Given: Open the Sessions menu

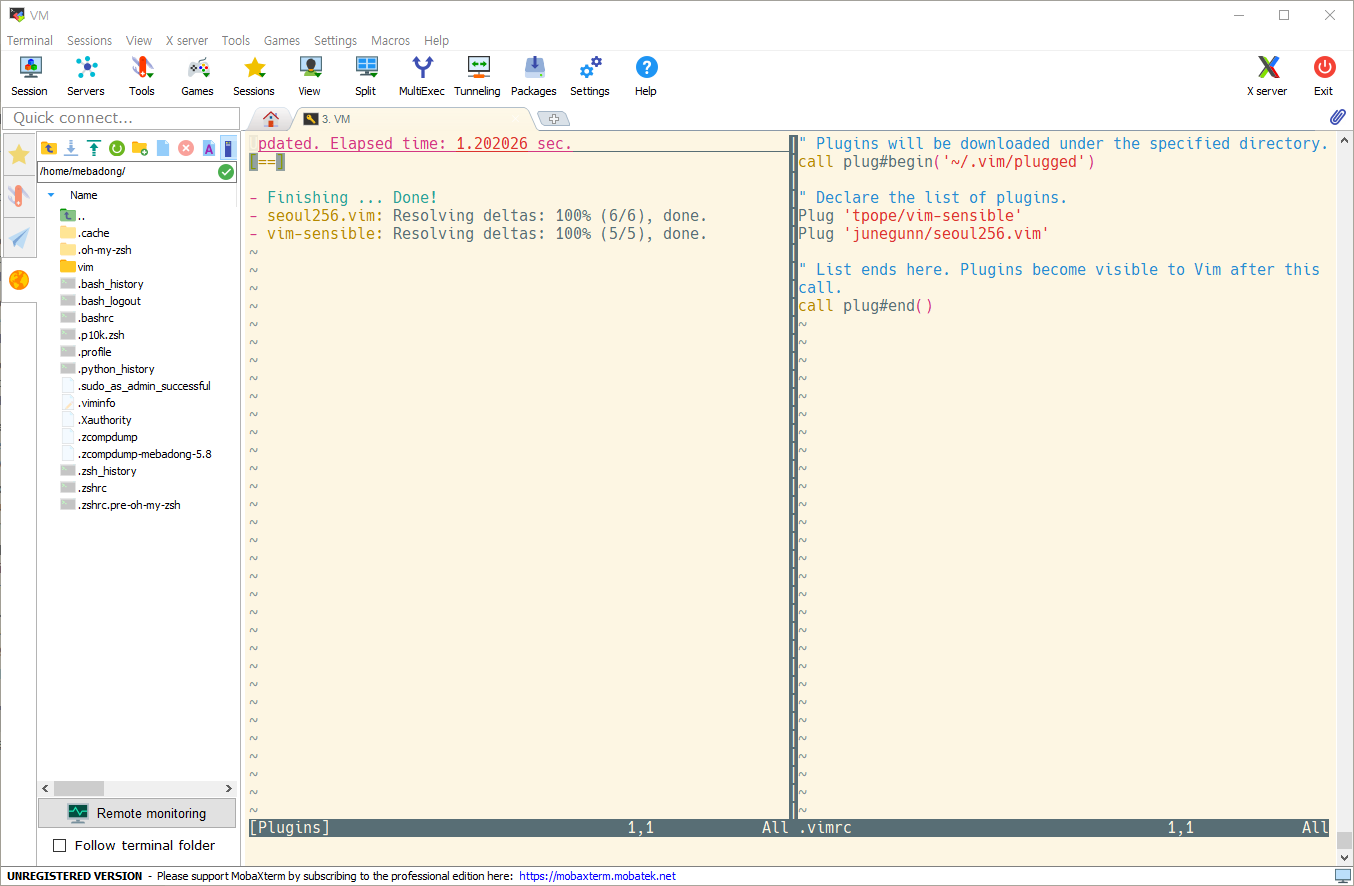Looking at the screenshot, I should point(90,41).
